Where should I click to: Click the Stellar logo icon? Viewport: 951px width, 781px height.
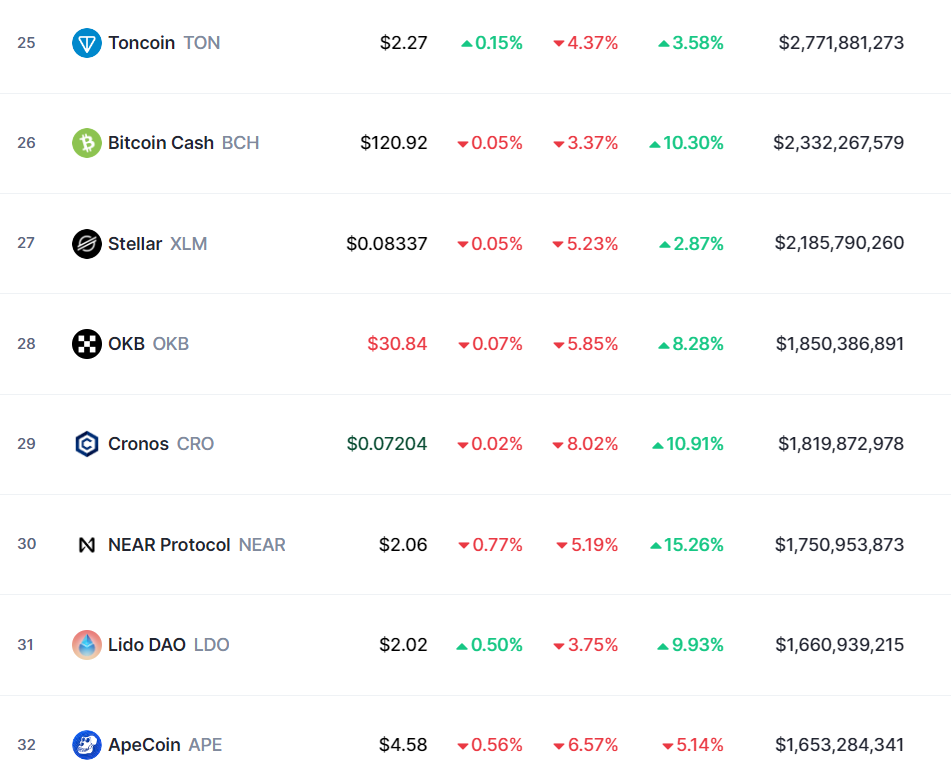click(87, 244)
